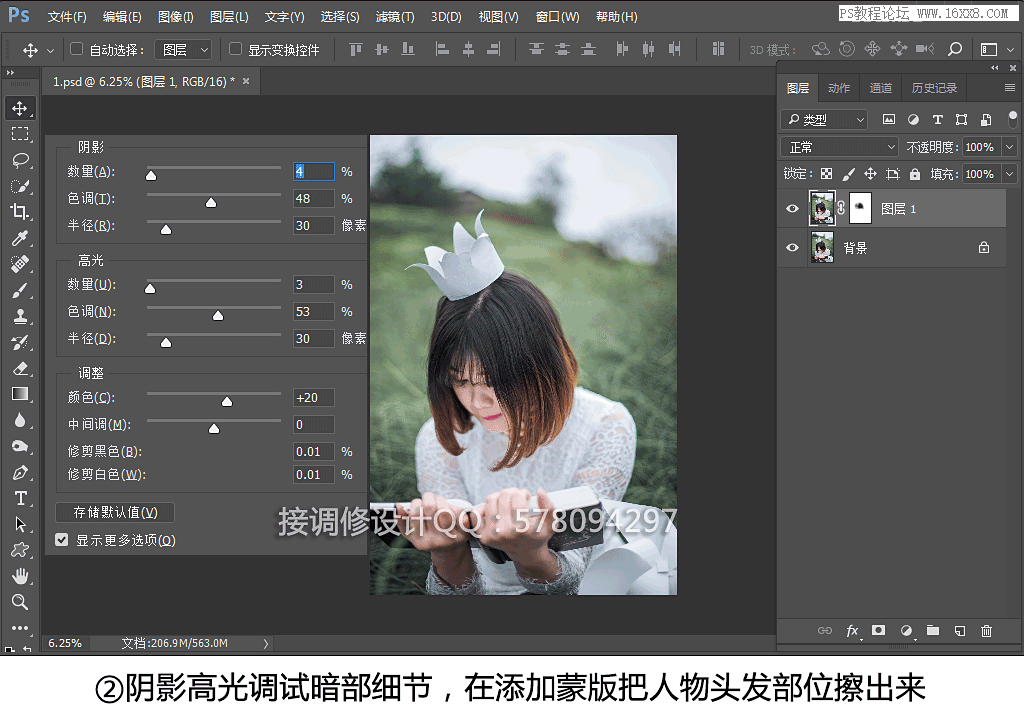The width and height of the screenshot is (1024, 716).
Task: Select the Quick Selection tool
Action: [x=20, y=186]
